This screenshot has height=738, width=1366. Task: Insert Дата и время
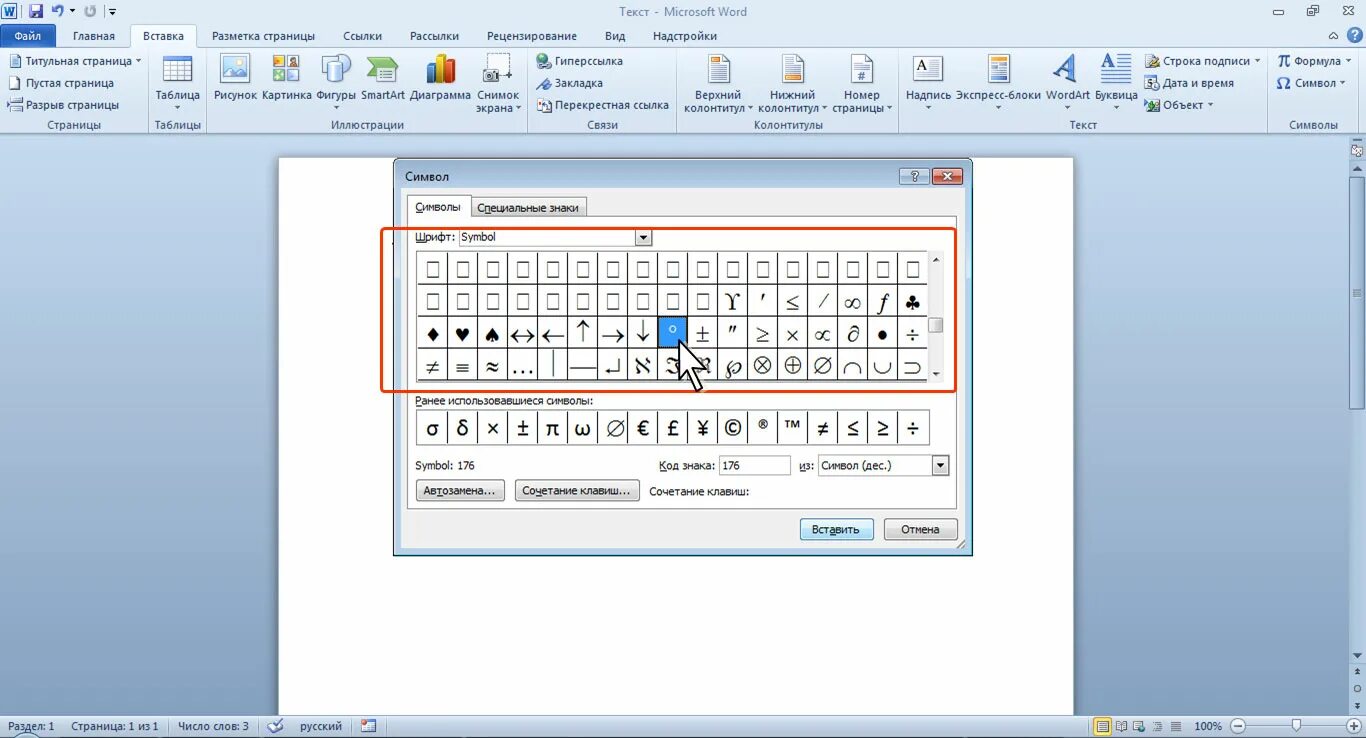1190,83
